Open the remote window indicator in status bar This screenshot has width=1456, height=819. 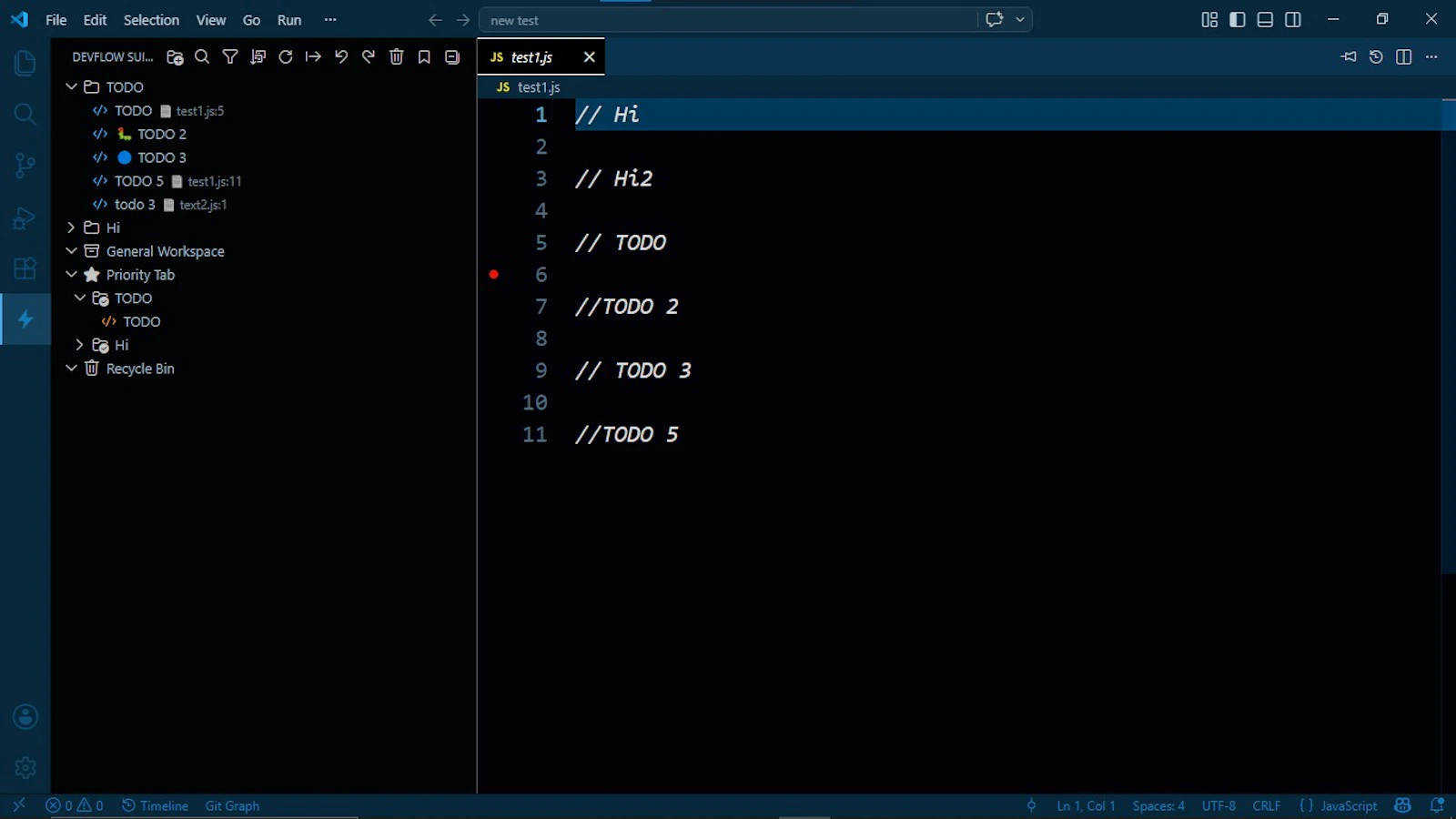18,805
